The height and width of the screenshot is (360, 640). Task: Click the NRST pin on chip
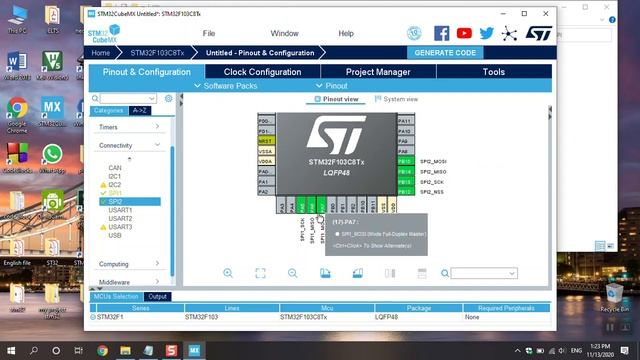(x=266, y=141)
